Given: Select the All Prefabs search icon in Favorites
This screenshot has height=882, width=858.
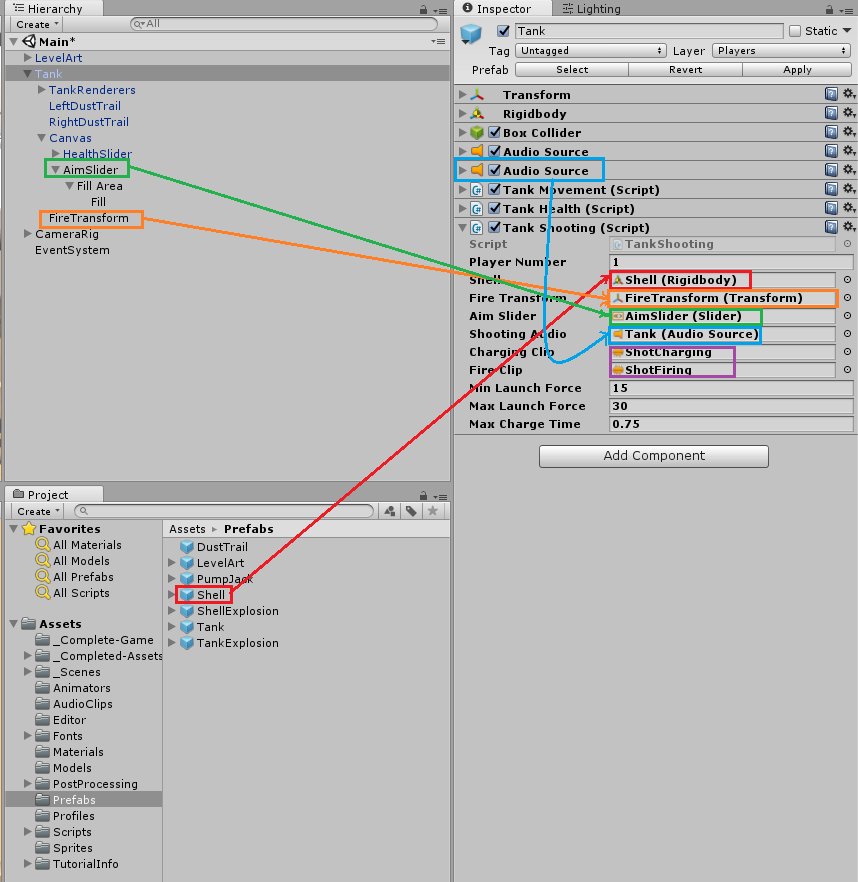Looking at the screenshot, I should pos(41,577).
